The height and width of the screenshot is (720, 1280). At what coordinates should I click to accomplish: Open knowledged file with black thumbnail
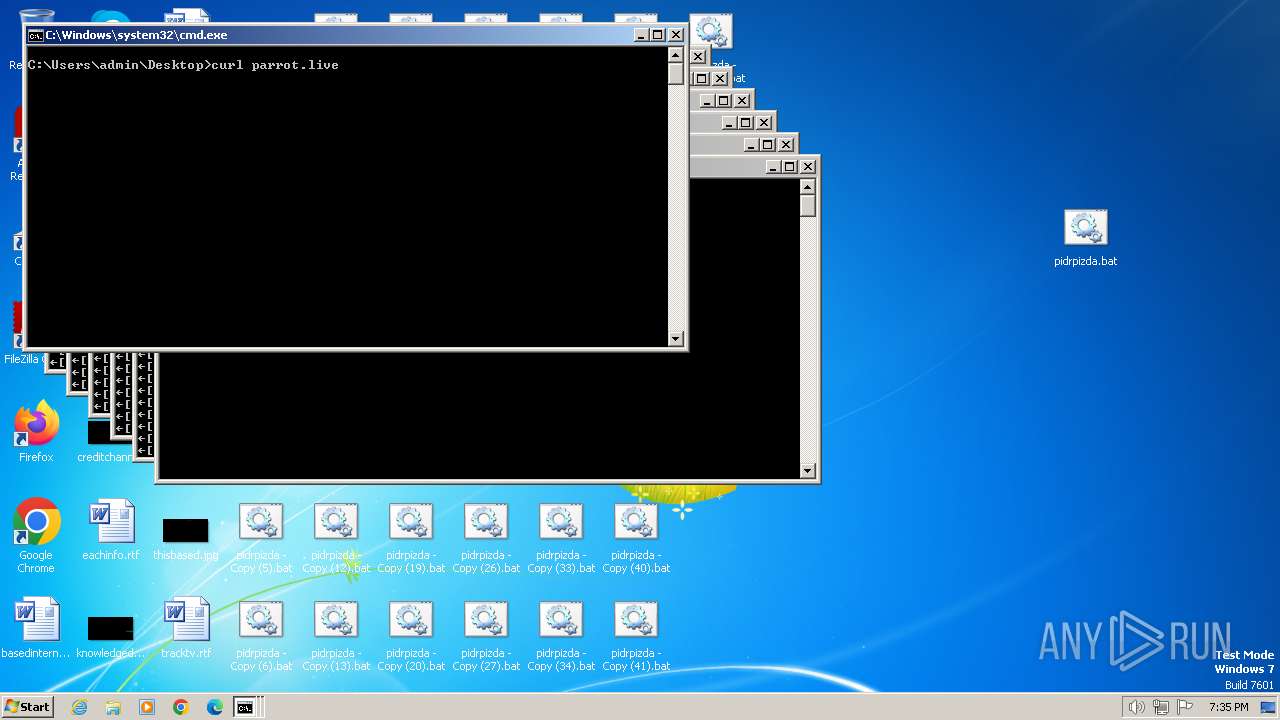[x=111, y=636]
